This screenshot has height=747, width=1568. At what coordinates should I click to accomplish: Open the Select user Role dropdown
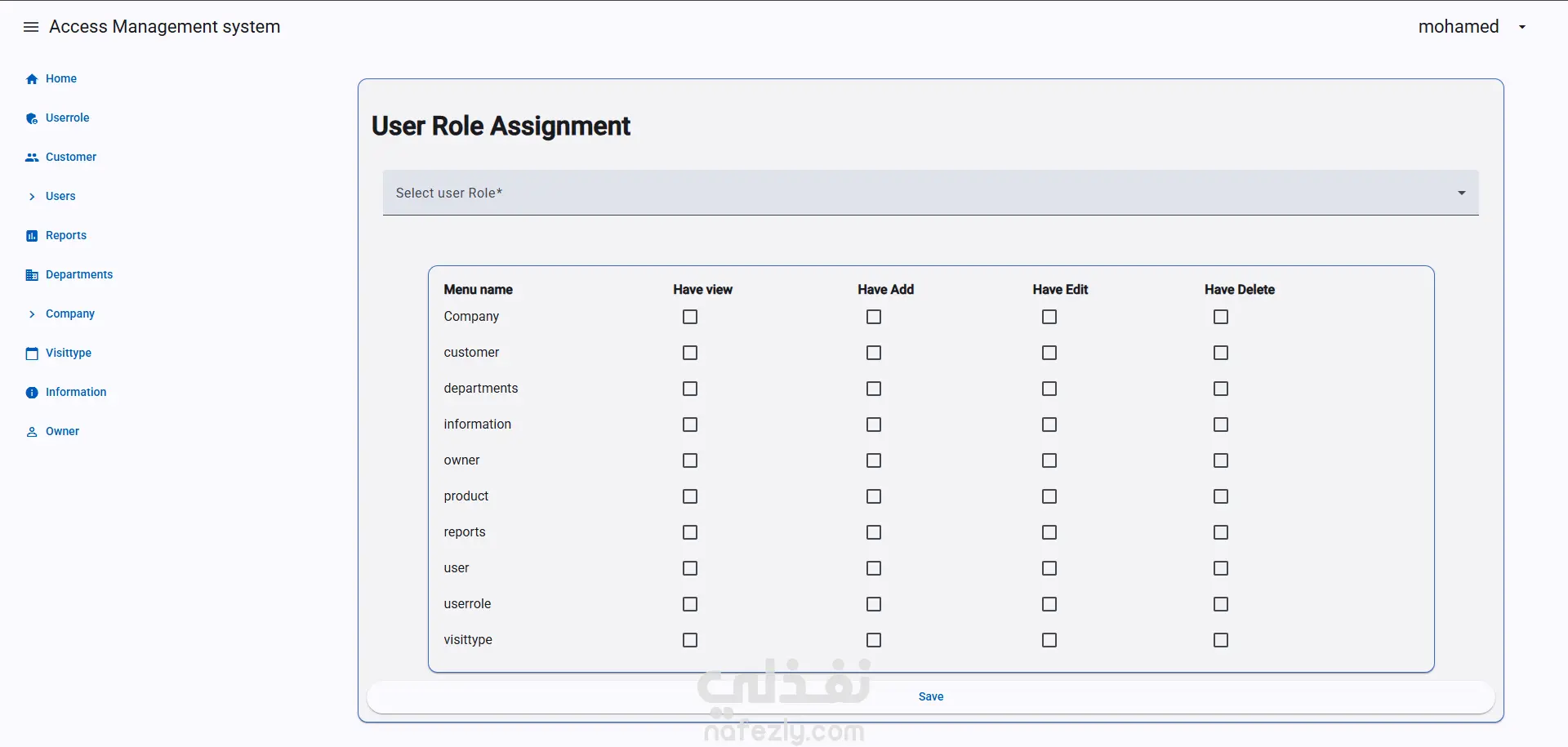point(931,193)
